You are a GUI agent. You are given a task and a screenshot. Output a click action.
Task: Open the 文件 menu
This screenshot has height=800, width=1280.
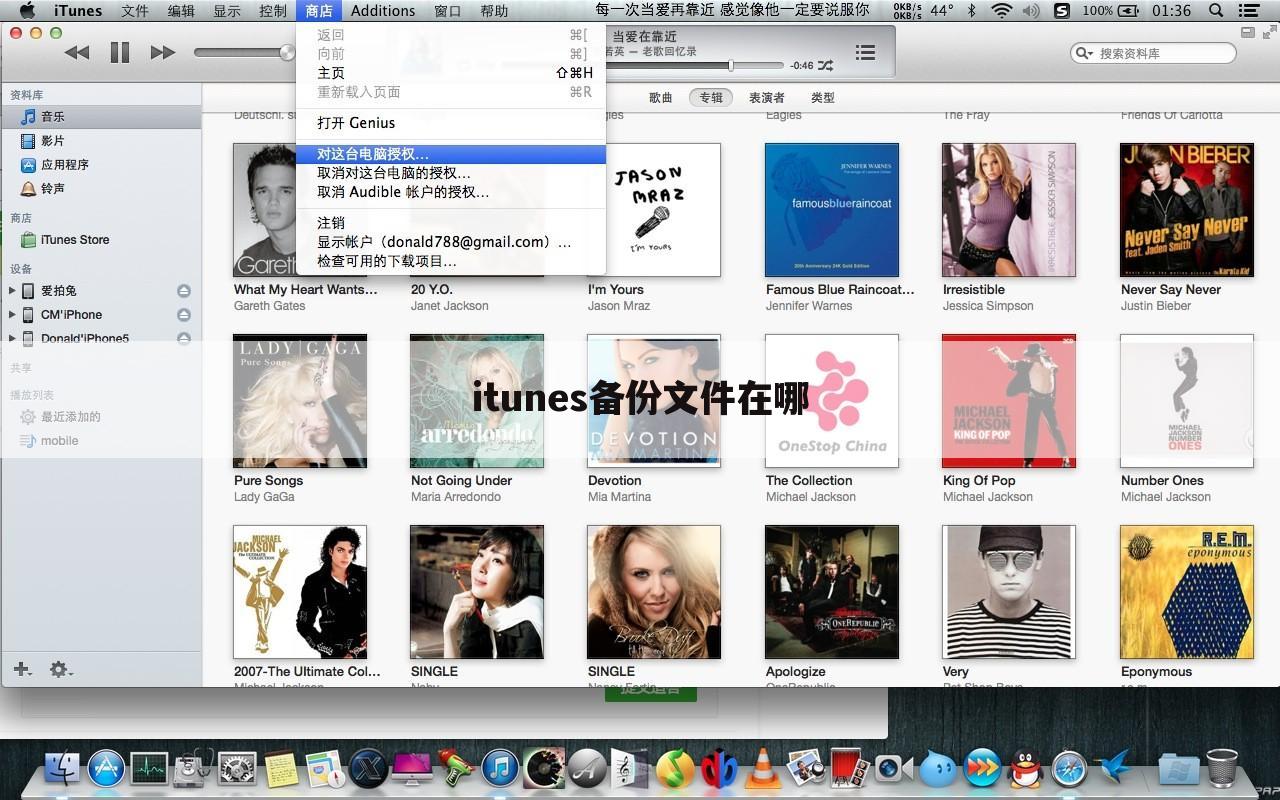pos(135,10)
